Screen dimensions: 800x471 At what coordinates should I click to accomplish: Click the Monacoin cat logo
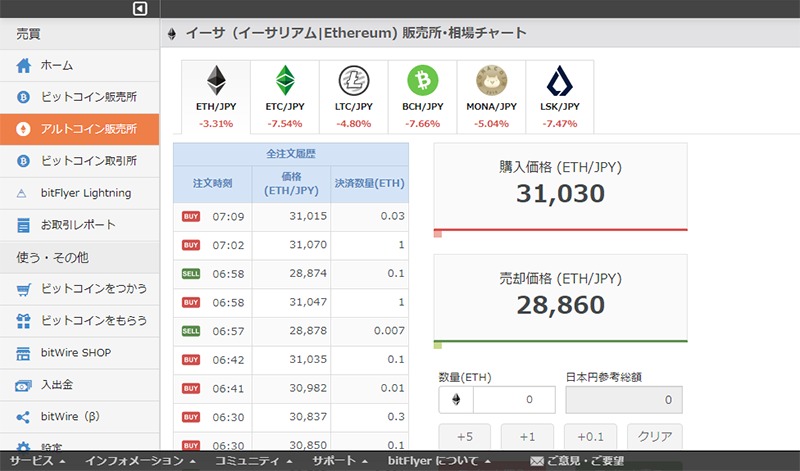[x=491, y=81]
